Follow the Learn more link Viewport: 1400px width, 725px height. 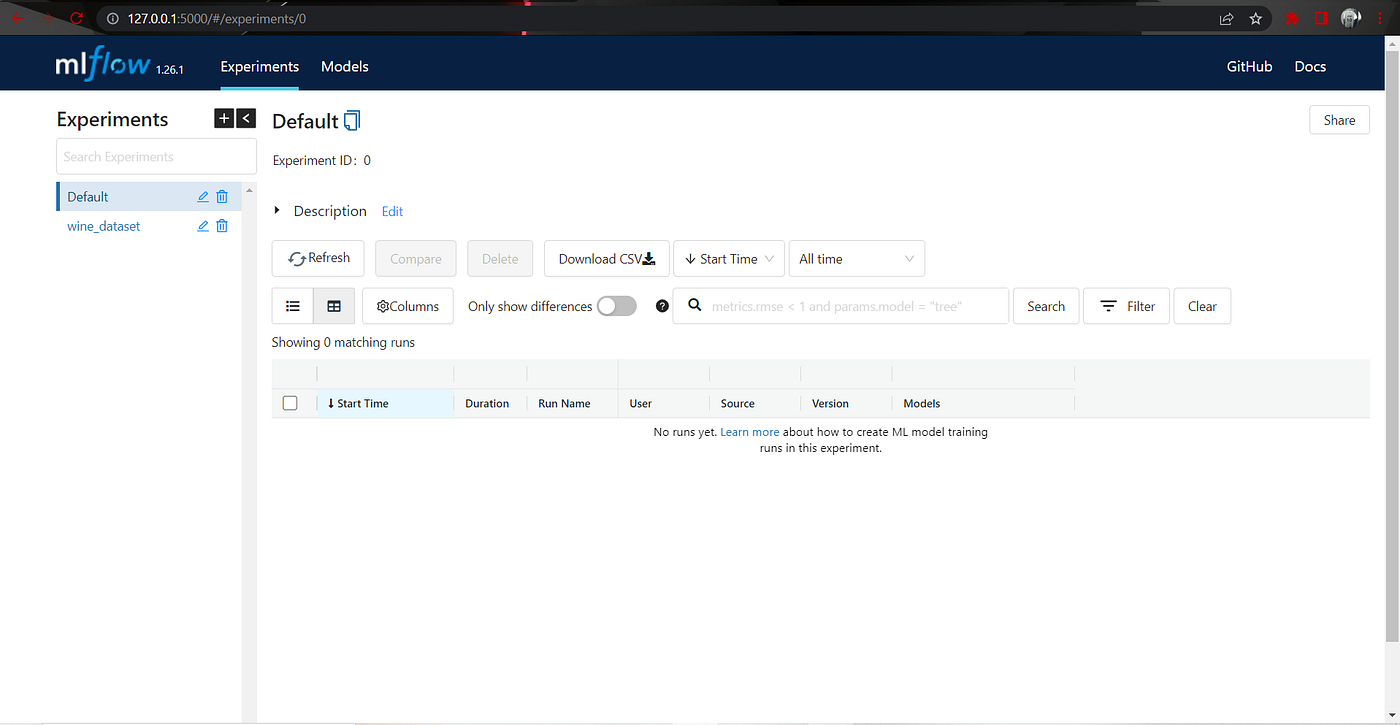[x=749, y=431]
